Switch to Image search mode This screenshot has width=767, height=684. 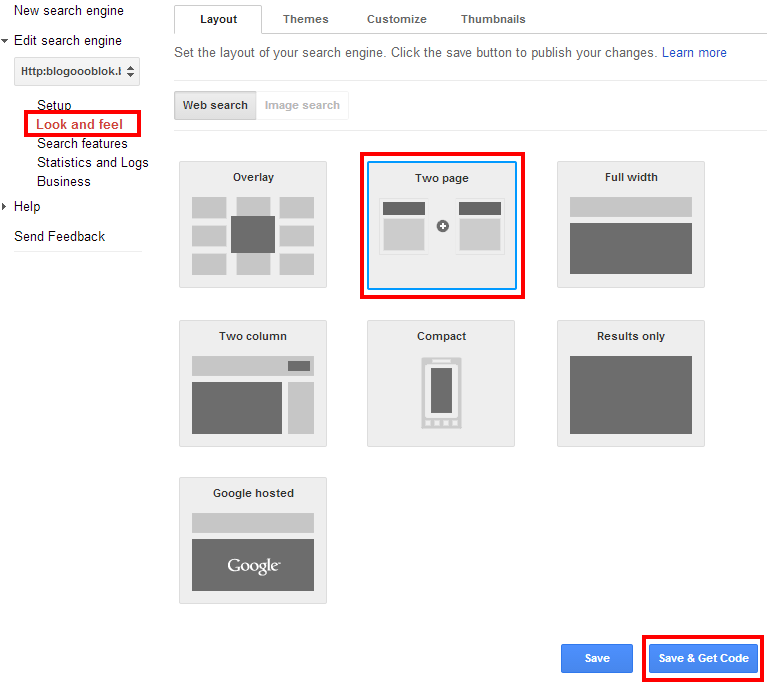pyautogui.click(x=302, y=105)
